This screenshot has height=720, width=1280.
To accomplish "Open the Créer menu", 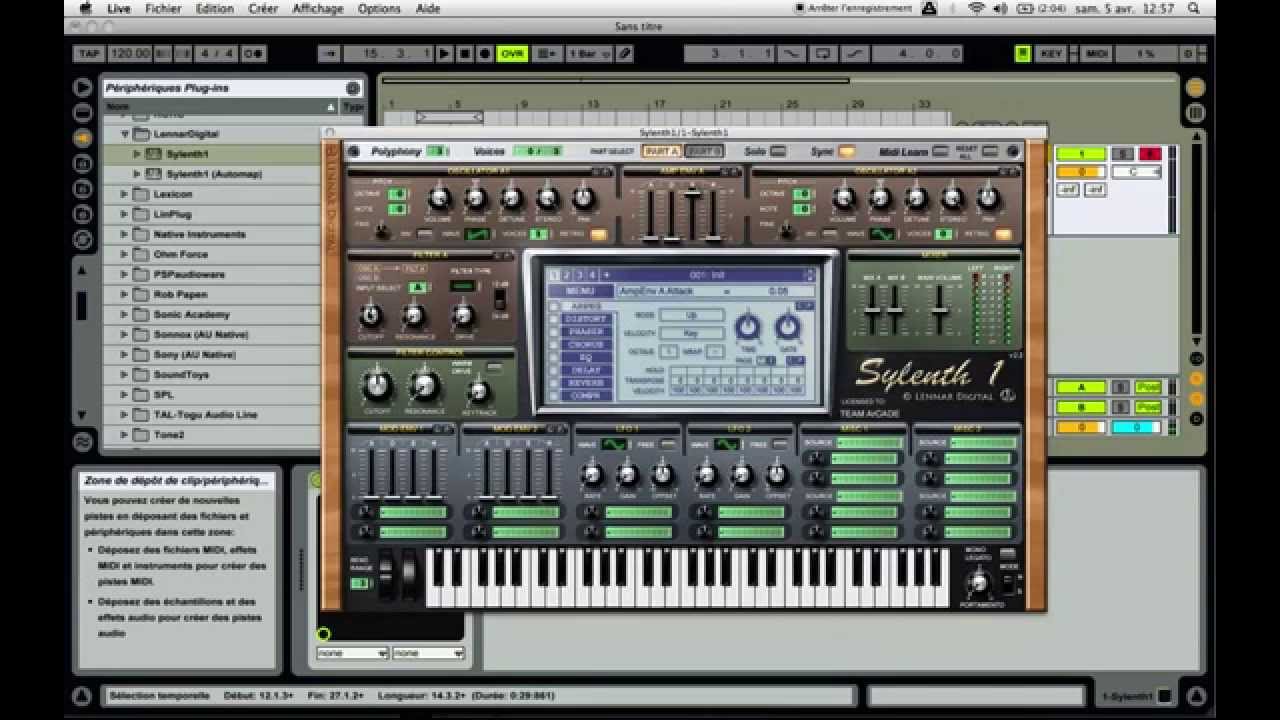I will (263, 8).
